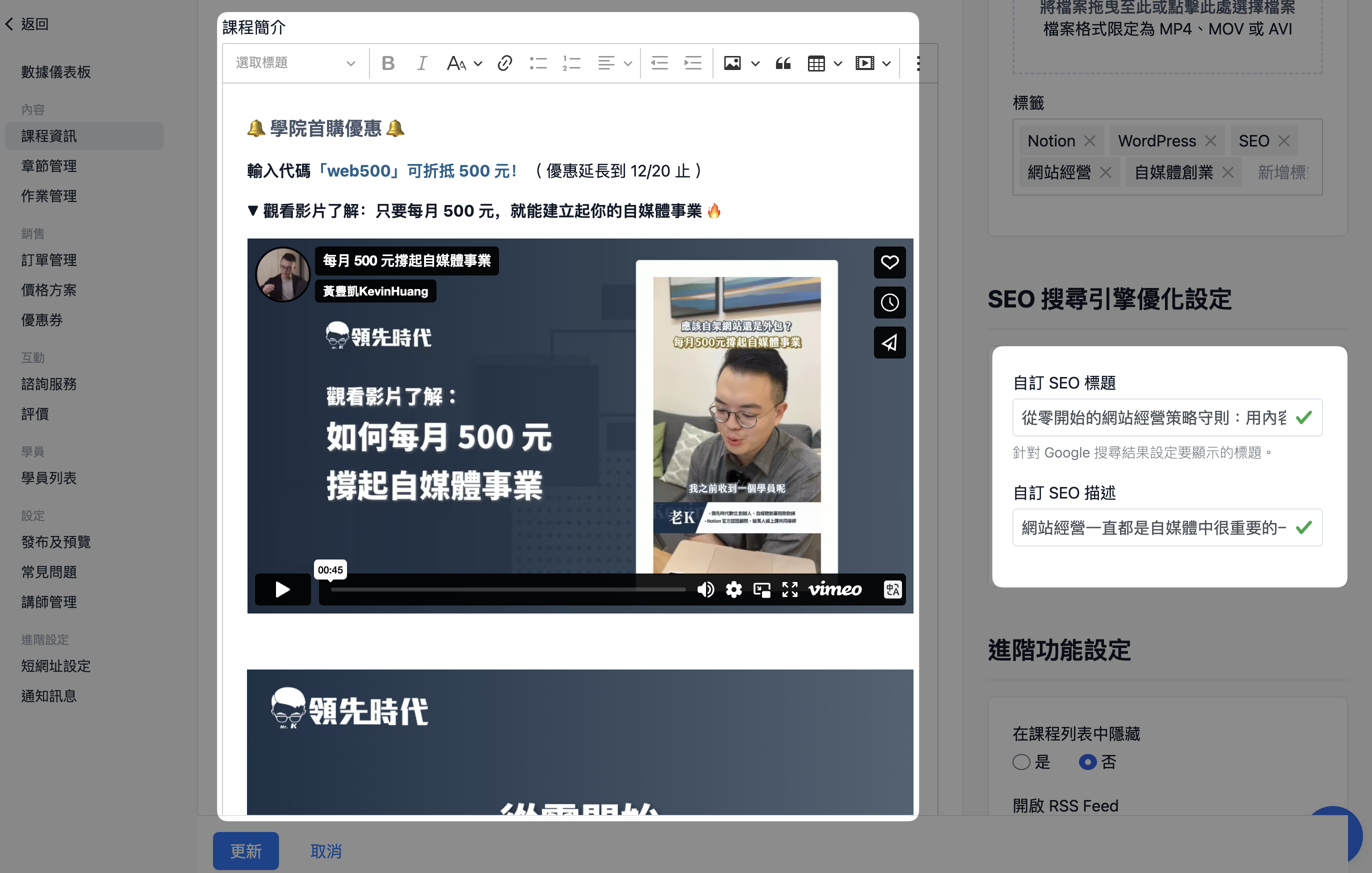Seek on the Vimeo video progress bar
Image resolution: width=1372 pixels, height=873 pixels.
point(507,589)
